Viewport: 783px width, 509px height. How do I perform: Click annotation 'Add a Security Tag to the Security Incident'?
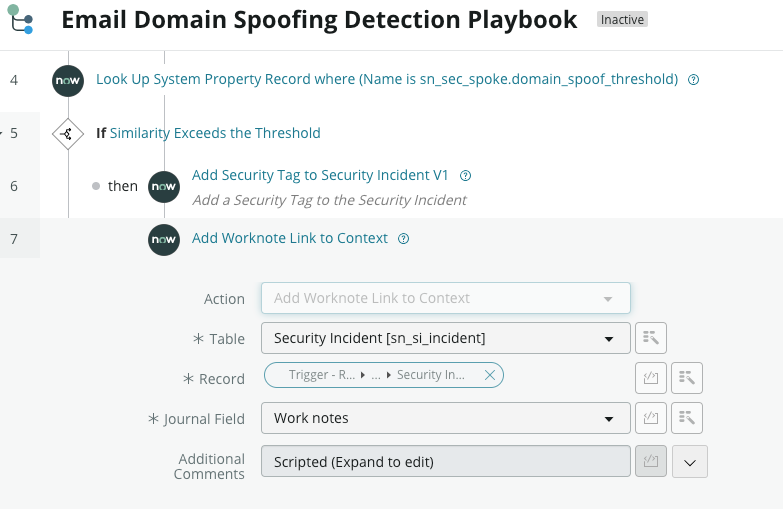pyautogui.click(x=329, y=200)
